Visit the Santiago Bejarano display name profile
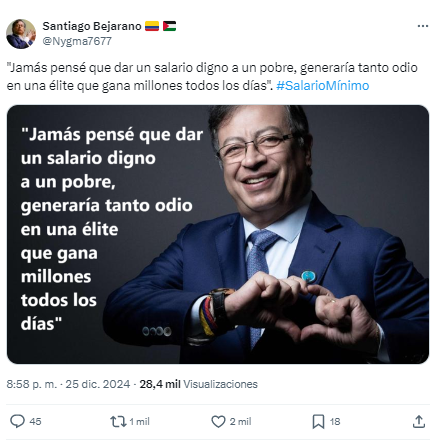This screenshot has width=433, height=445. 92,26
